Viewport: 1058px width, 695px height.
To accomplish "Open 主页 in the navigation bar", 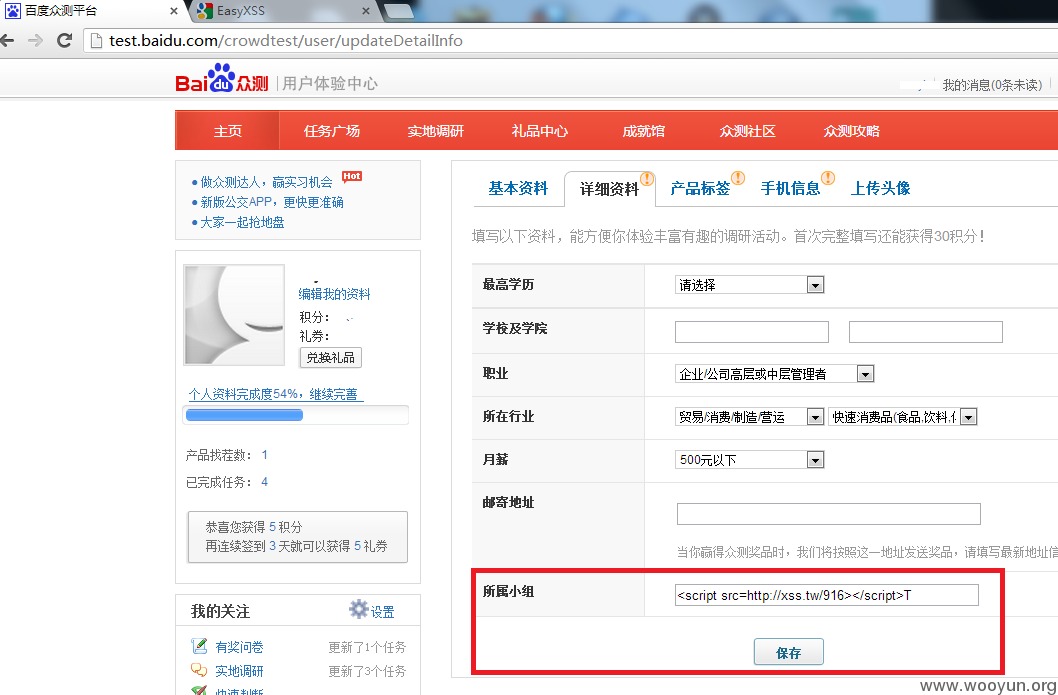I will point(227,131).
